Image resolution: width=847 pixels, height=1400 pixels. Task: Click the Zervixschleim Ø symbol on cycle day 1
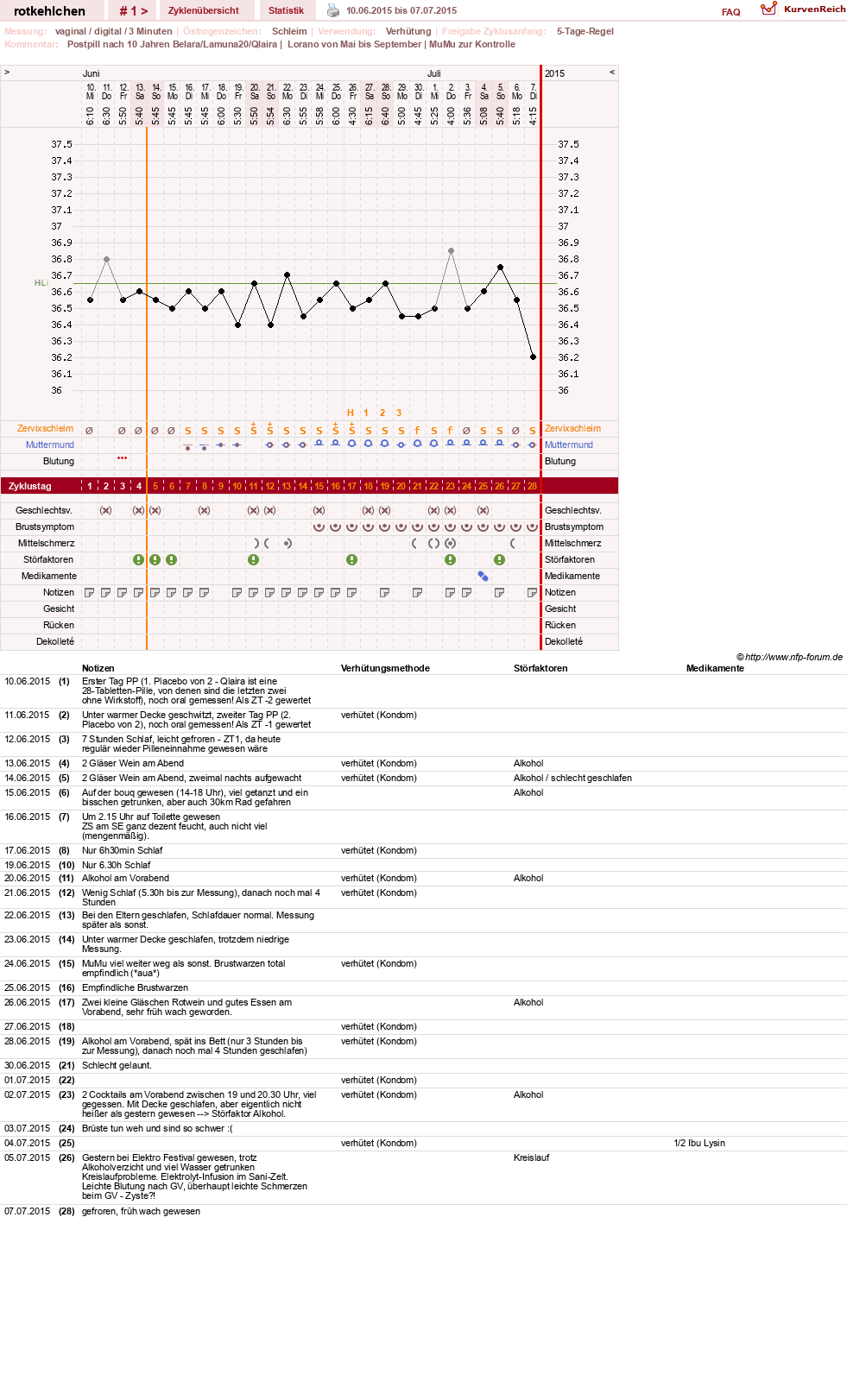[89, 430]
